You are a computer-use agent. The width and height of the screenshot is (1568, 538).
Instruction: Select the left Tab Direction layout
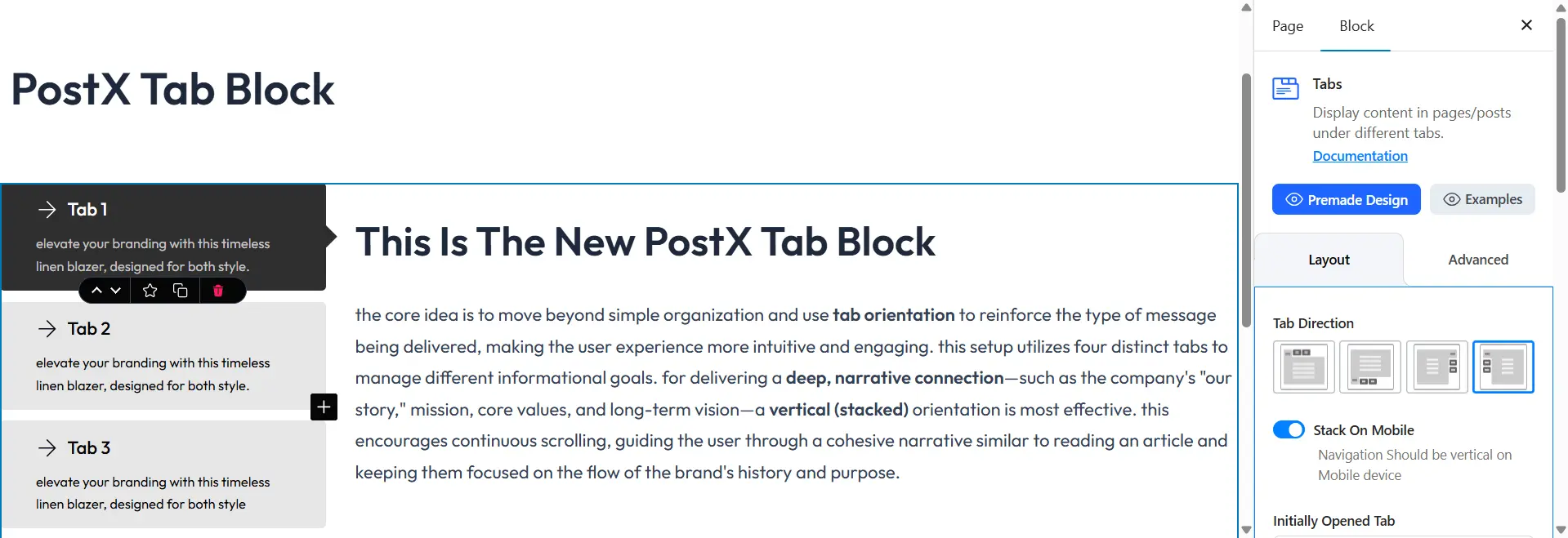point(1503,367)
